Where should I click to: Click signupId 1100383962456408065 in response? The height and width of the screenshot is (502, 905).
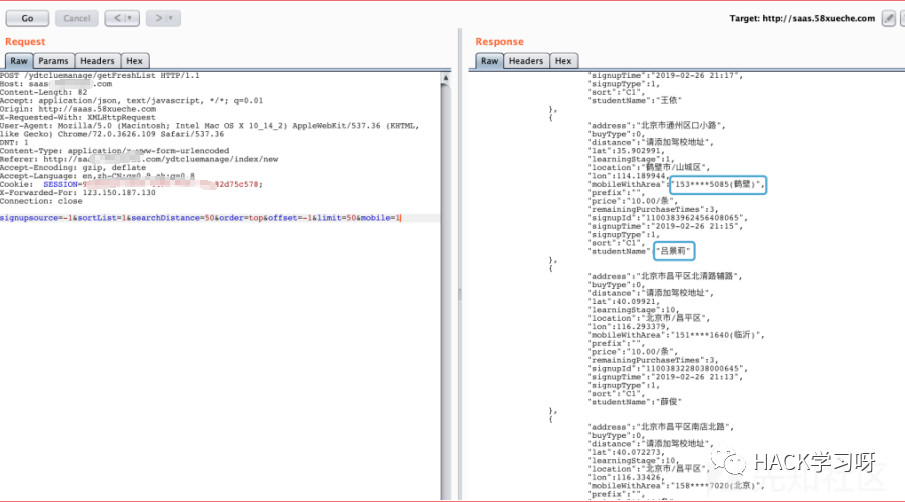(x=667, y=218)
